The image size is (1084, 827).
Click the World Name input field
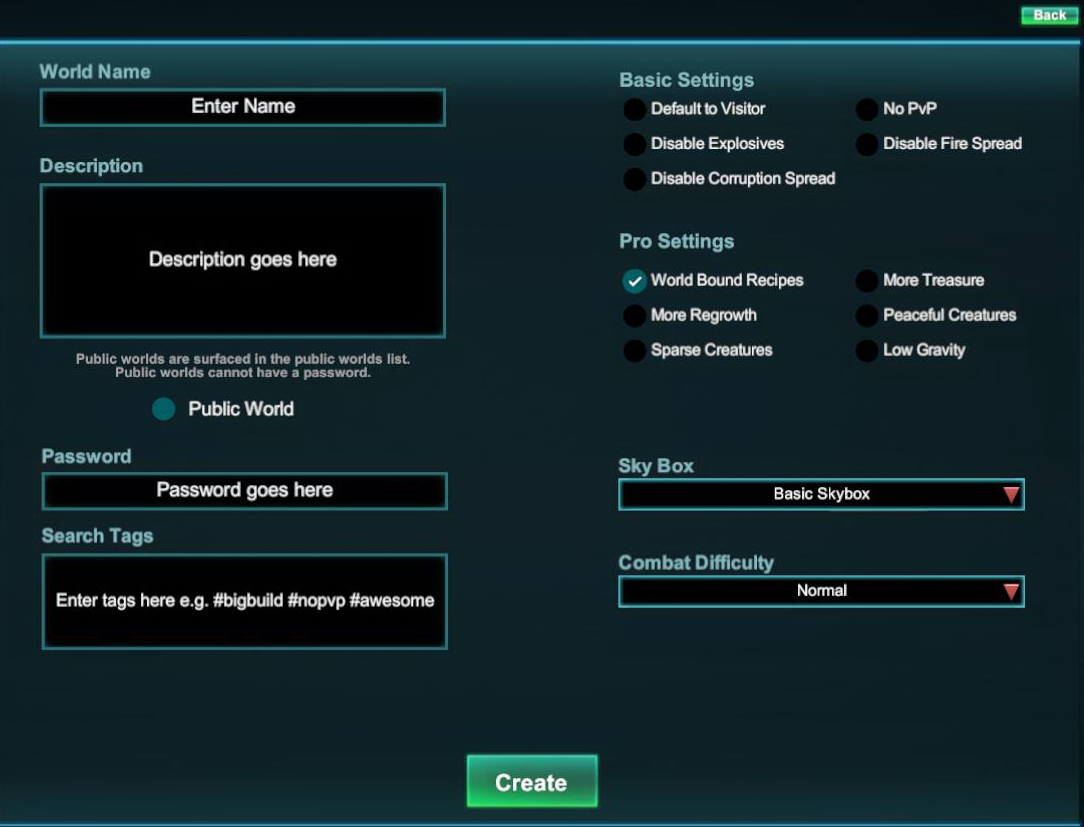[x=243, y=107]
